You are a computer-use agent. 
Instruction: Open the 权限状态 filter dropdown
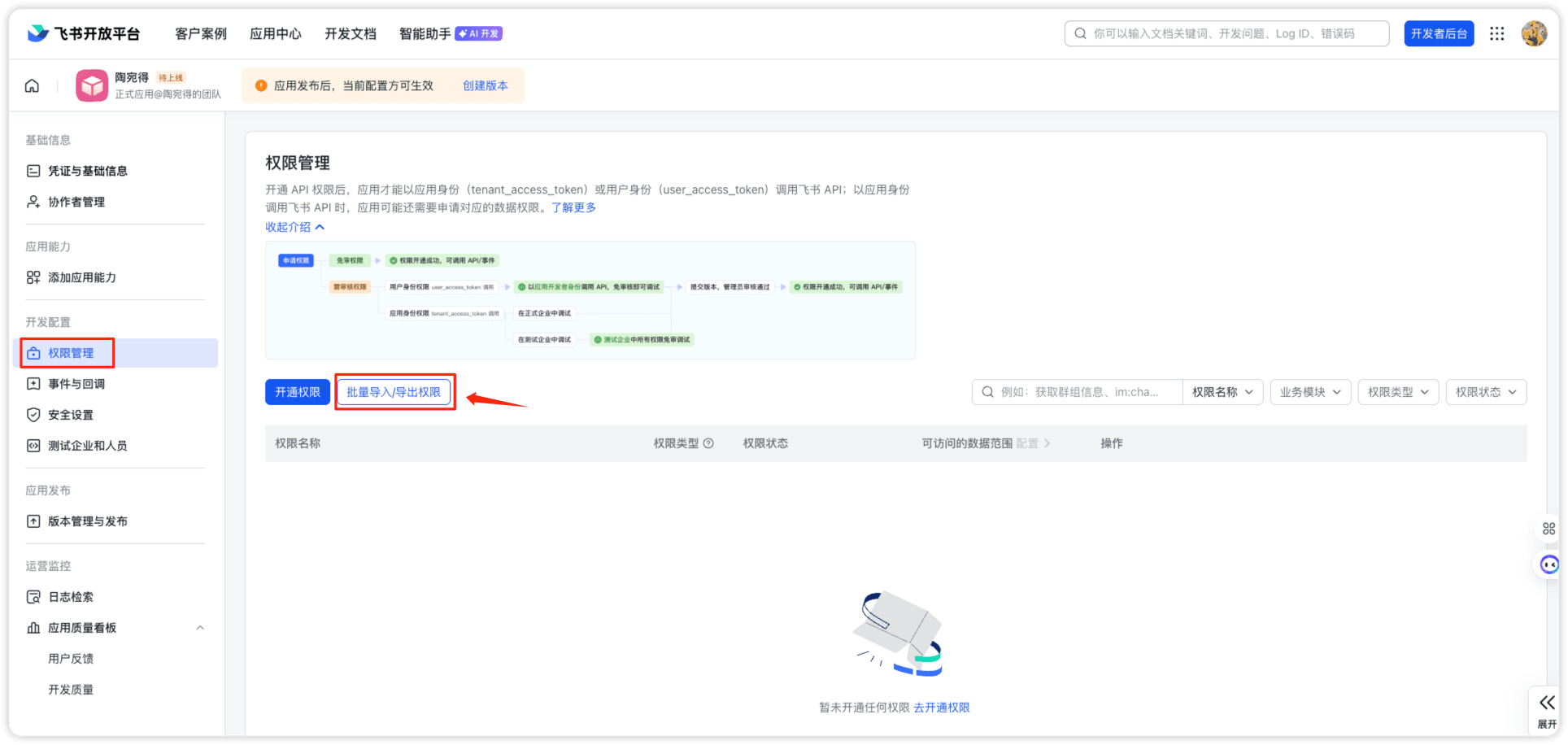(x=1486, y=392)
